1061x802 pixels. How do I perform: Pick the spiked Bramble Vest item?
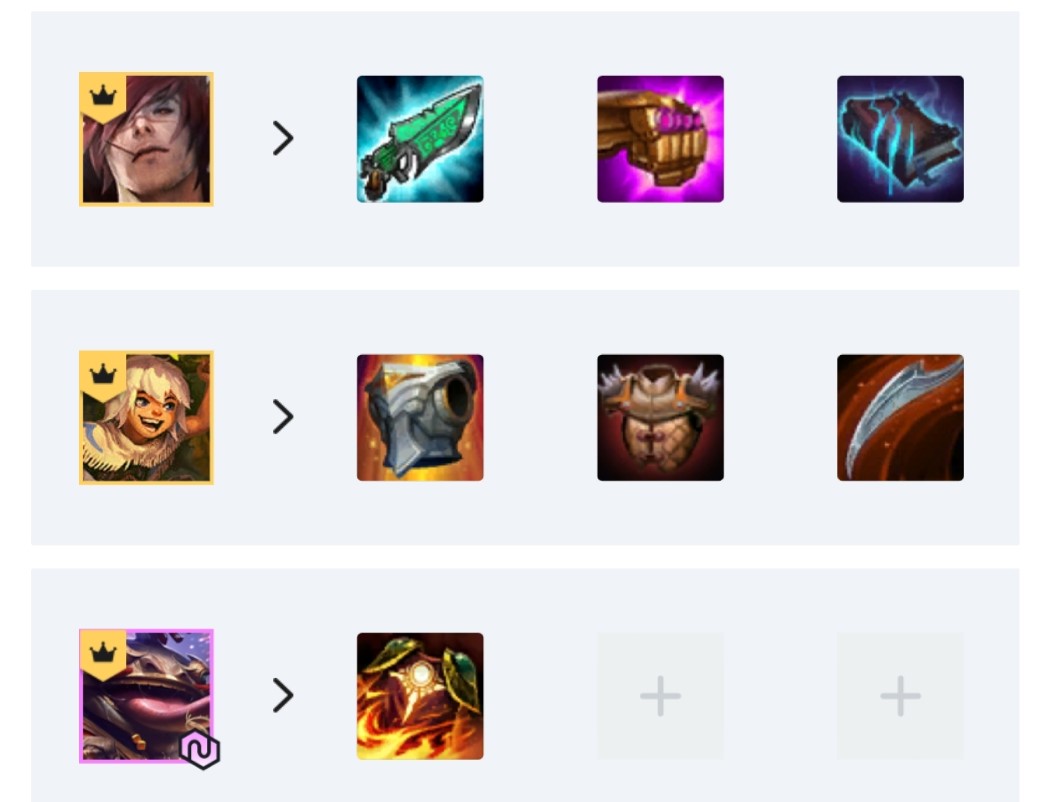pyautogui.click(x=660, y=418)
